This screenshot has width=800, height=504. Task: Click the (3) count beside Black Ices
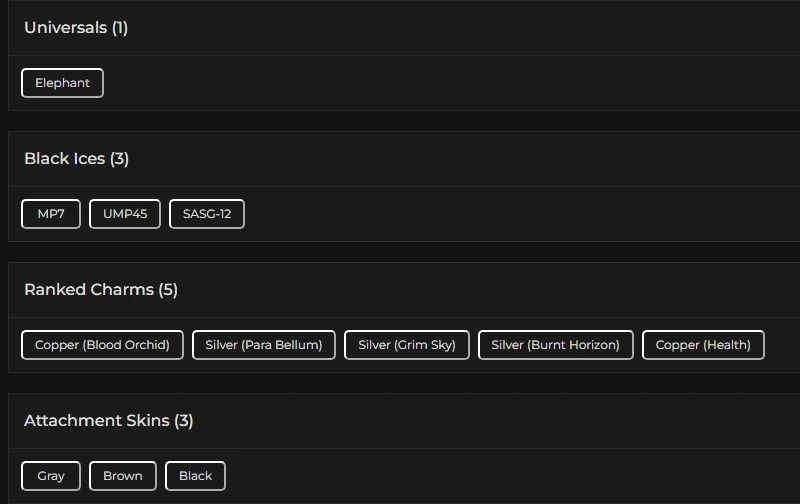(x=120, y=159)
